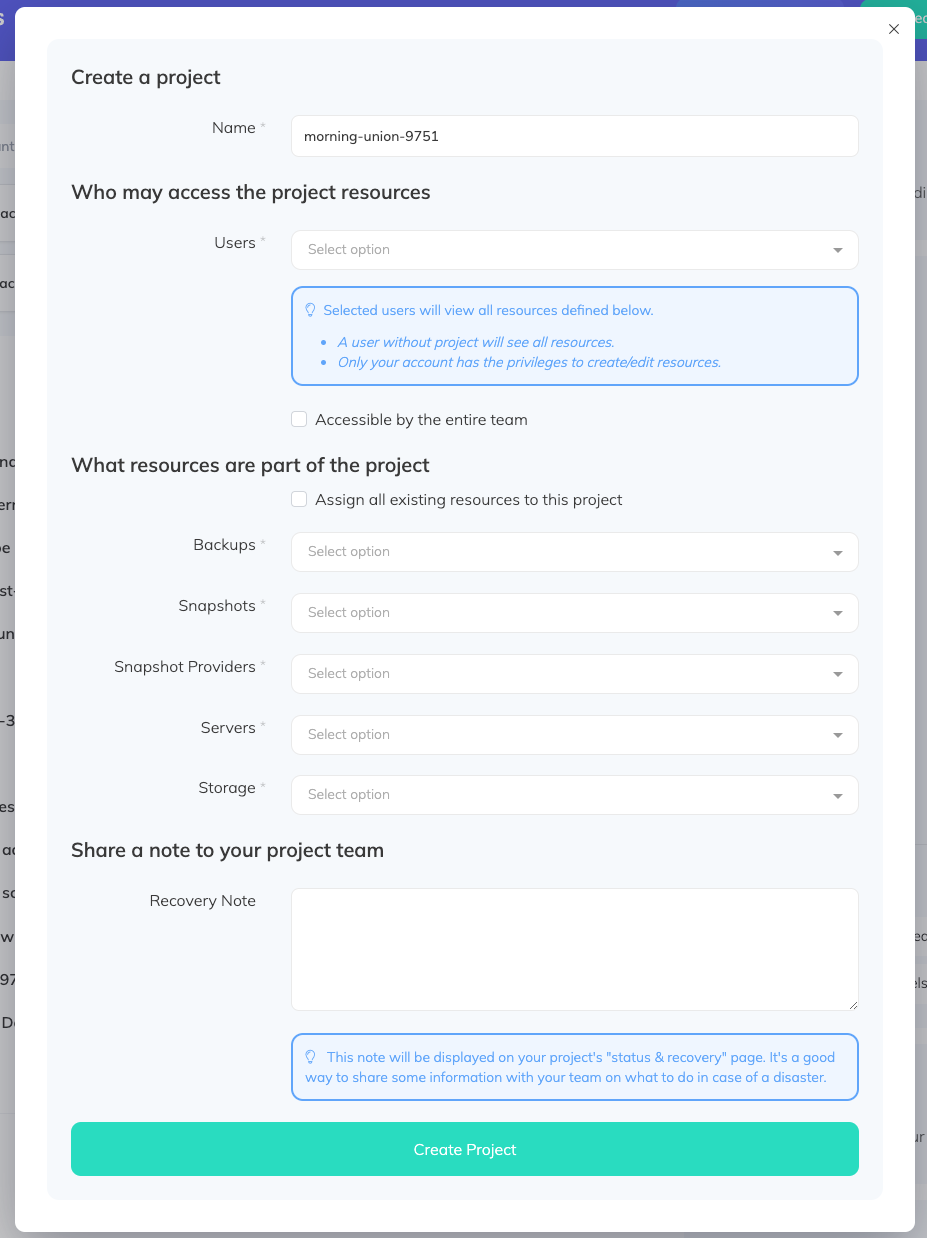Viewport: 927px width, 1238px height.
Task: Click the lightbulb icon in the Users info box
Action: click(x=310, y=310)
